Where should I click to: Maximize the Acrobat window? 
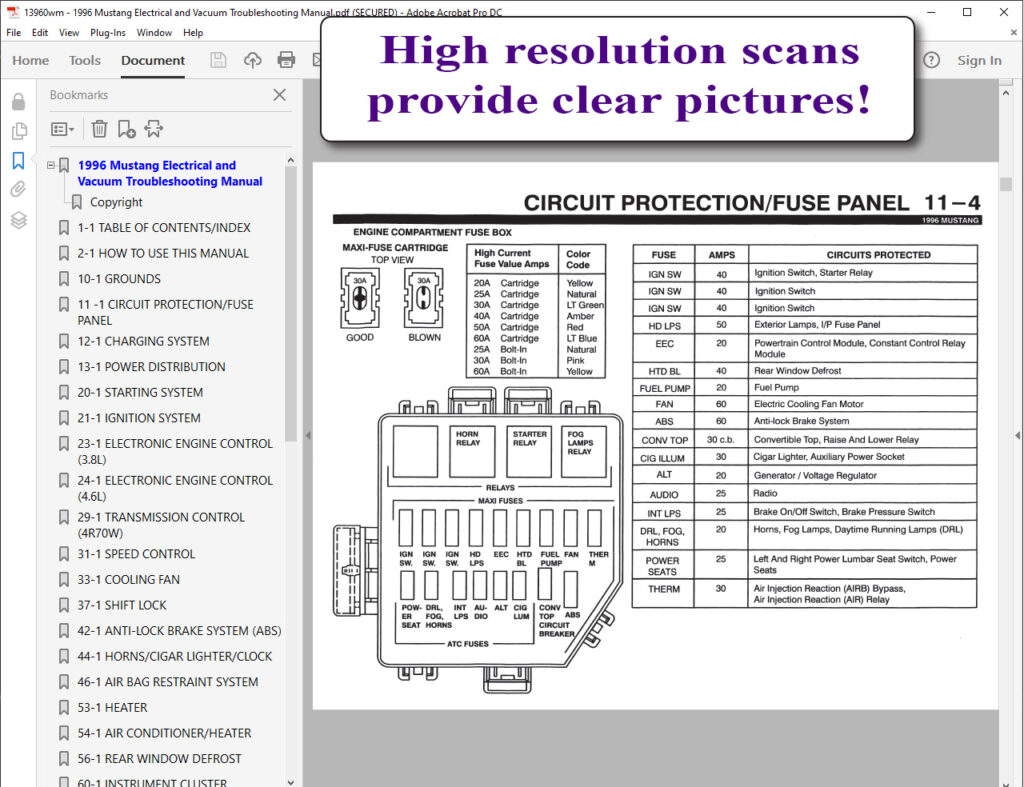(967, 12)
